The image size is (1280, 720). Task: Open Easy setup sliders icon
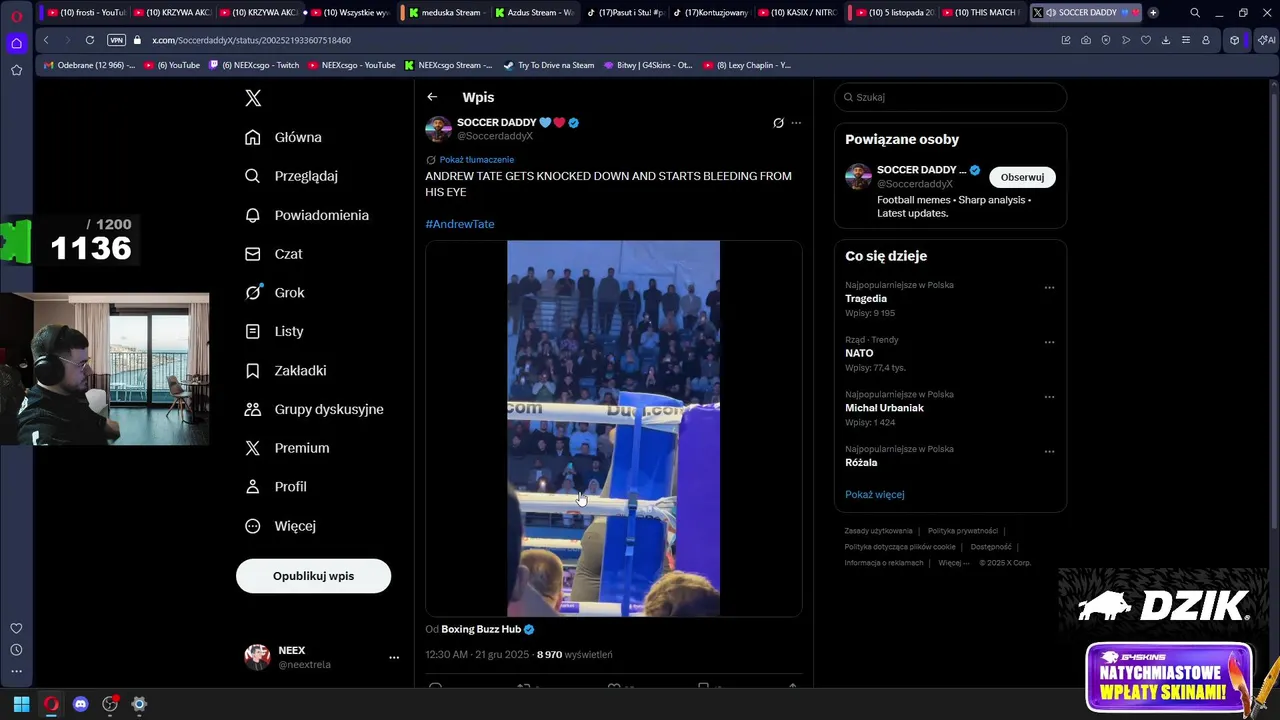coord(1186,40)
